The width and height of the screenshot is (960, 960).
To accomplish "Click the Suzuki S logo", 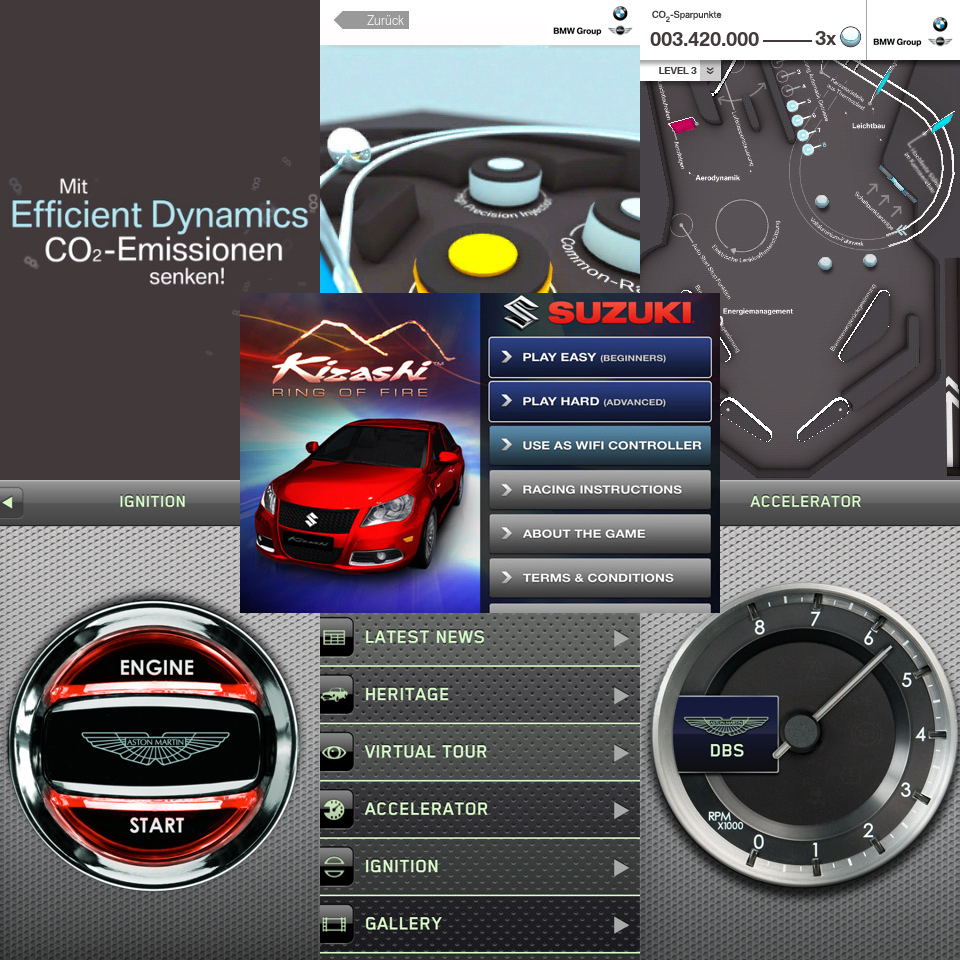I will pyautogui.click(x=520, y=311).
